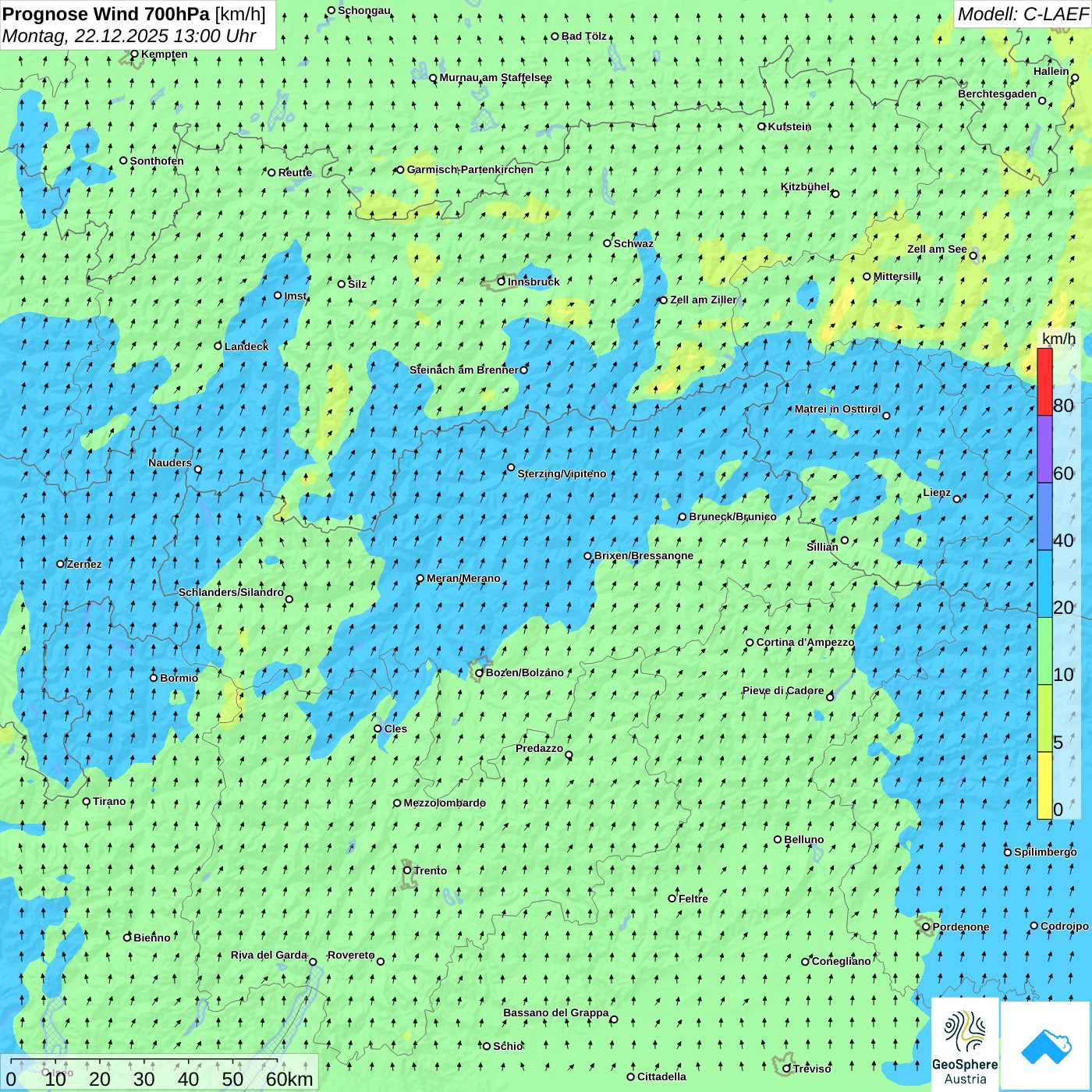
Task: Click the 'Imst' town label
Action: click(296, 296)
